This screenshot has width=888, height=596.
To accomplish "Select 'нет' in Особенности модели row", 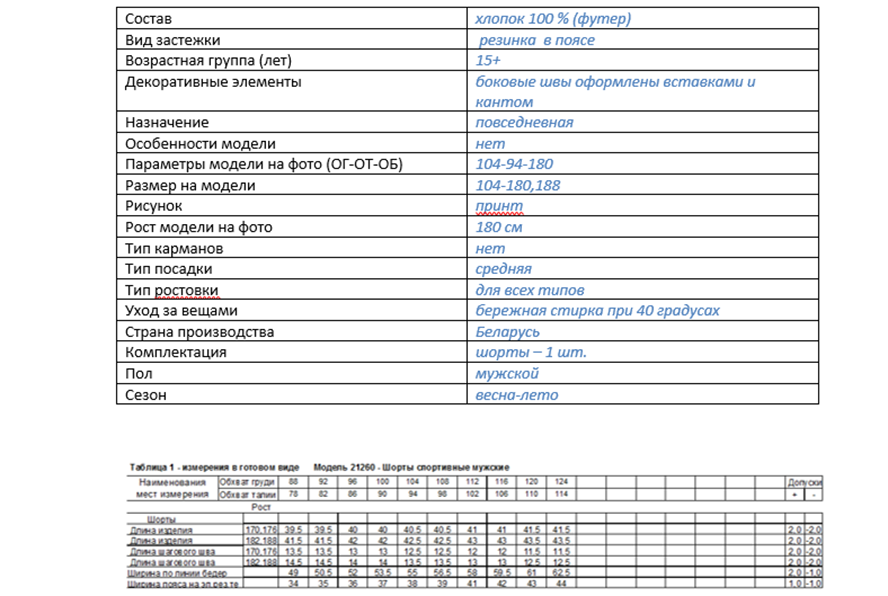I will tap(490, 144).
